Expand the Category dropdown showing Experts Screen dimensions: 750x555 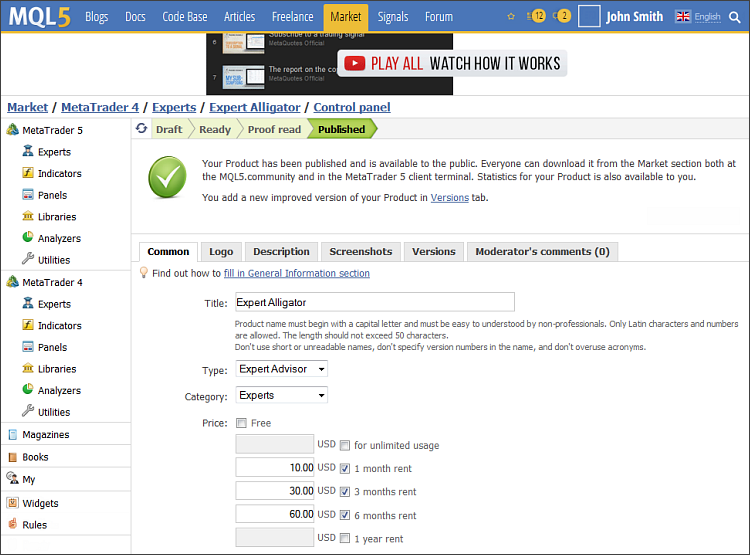coord(282,396)
